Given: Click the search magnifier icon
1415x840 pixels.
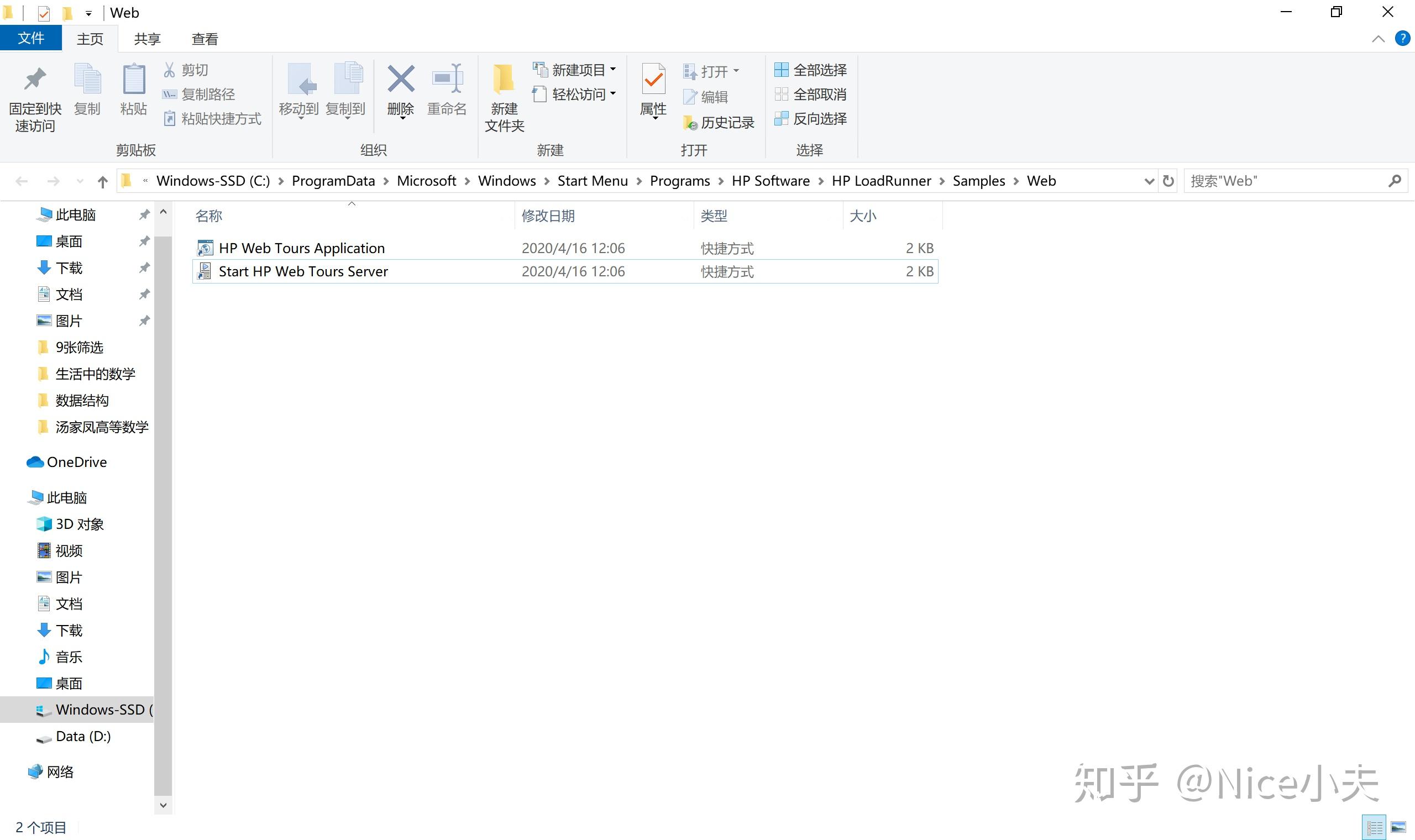Looking at the screenshot, I should click(1395, 181).
